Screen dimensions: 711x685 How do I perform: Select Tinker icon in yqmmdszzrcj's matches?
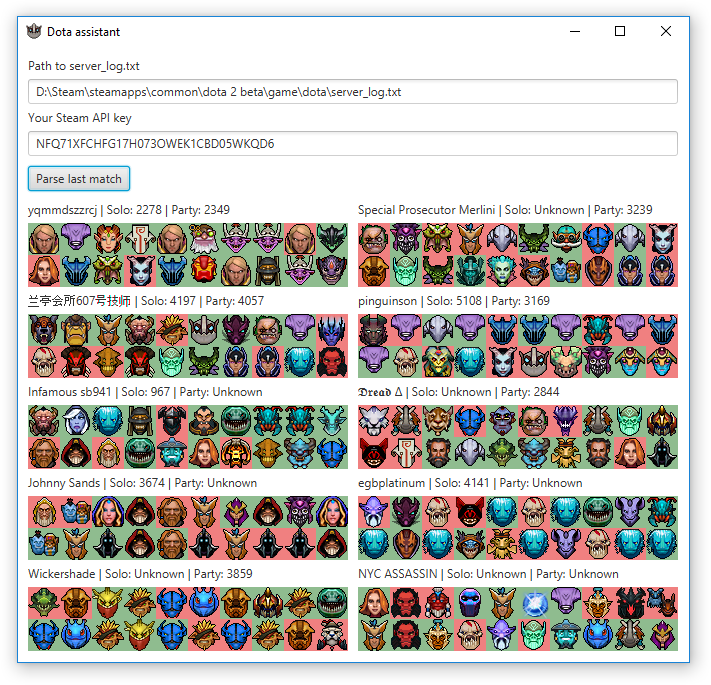(204, 239)
